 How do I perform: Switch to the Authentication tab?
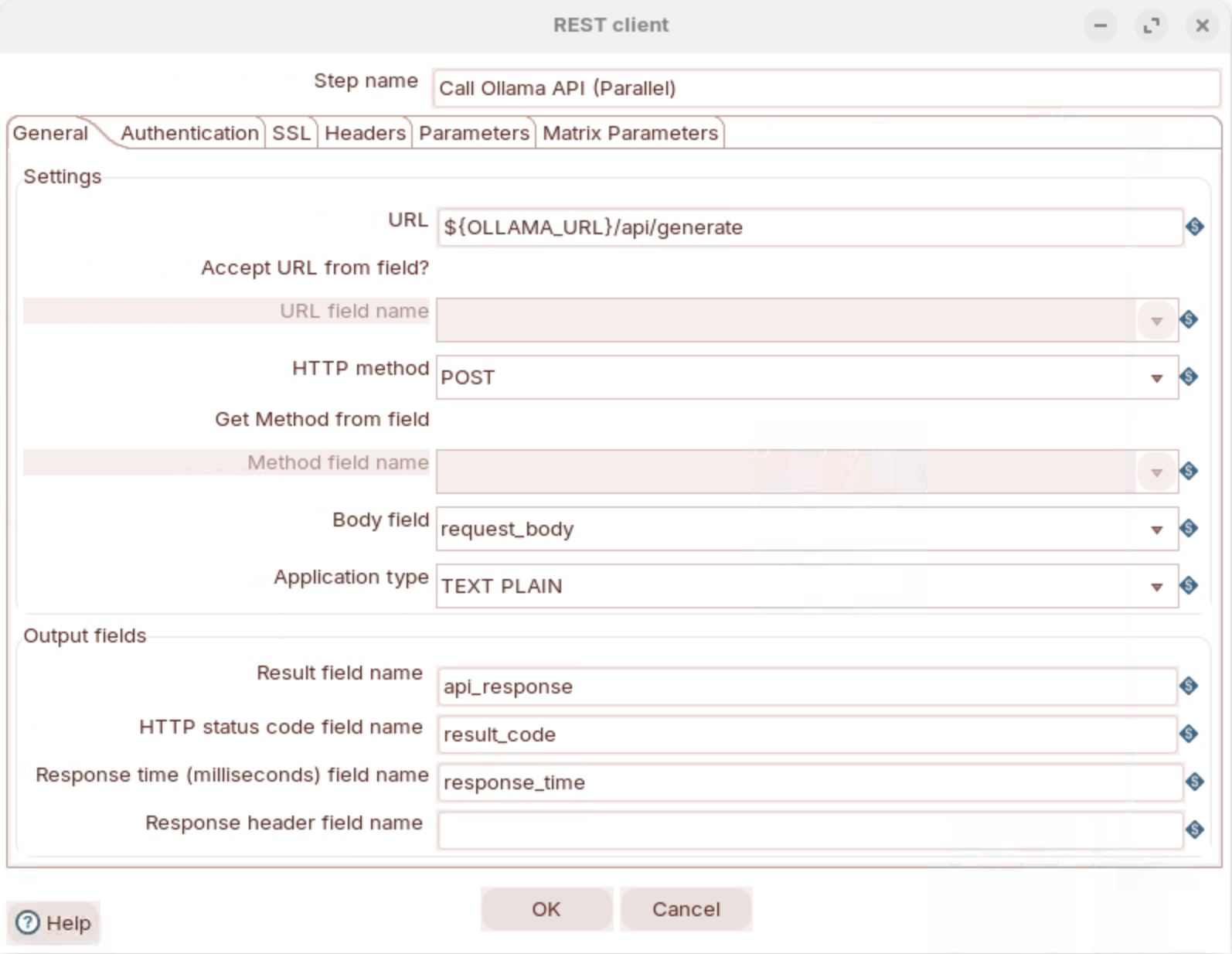point(189,133)
